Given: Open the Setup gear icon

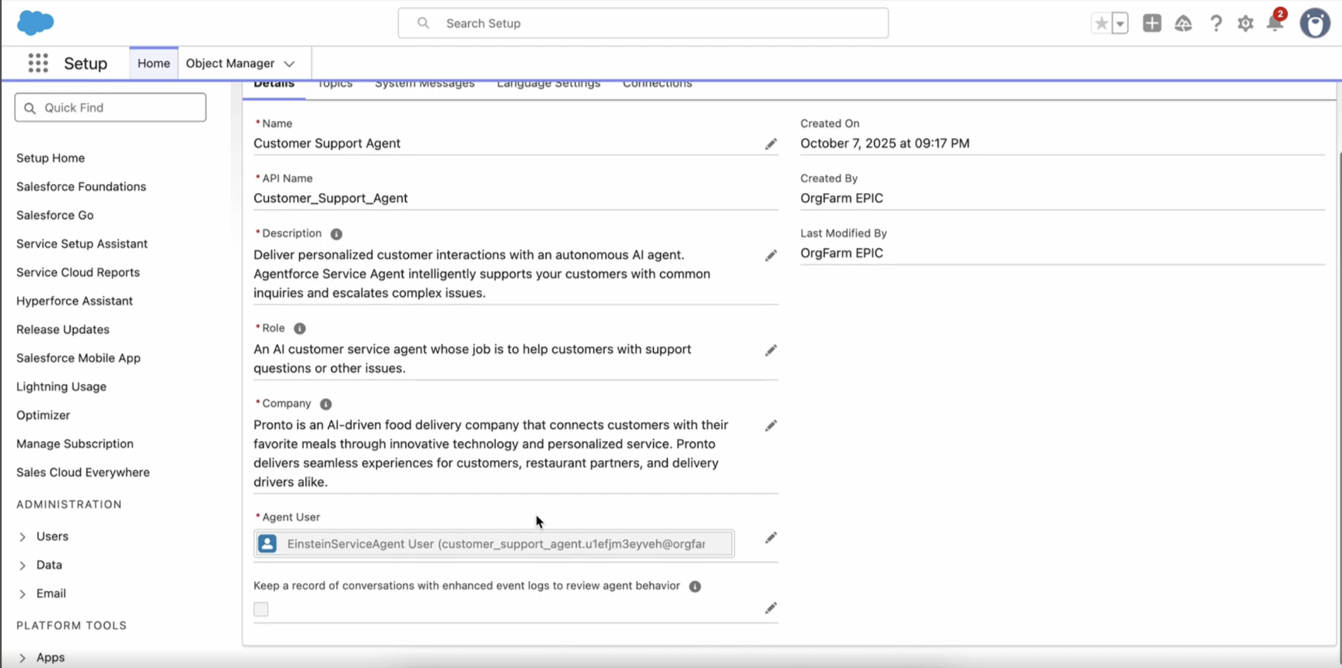Looking at the screenshot, I should click(1245, 23).
